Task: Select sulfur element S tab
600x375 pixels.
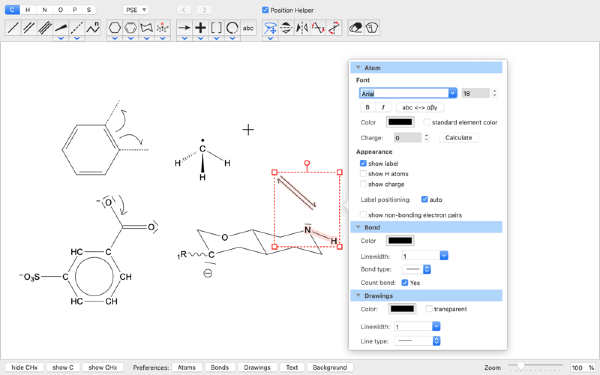Action: 89,10
